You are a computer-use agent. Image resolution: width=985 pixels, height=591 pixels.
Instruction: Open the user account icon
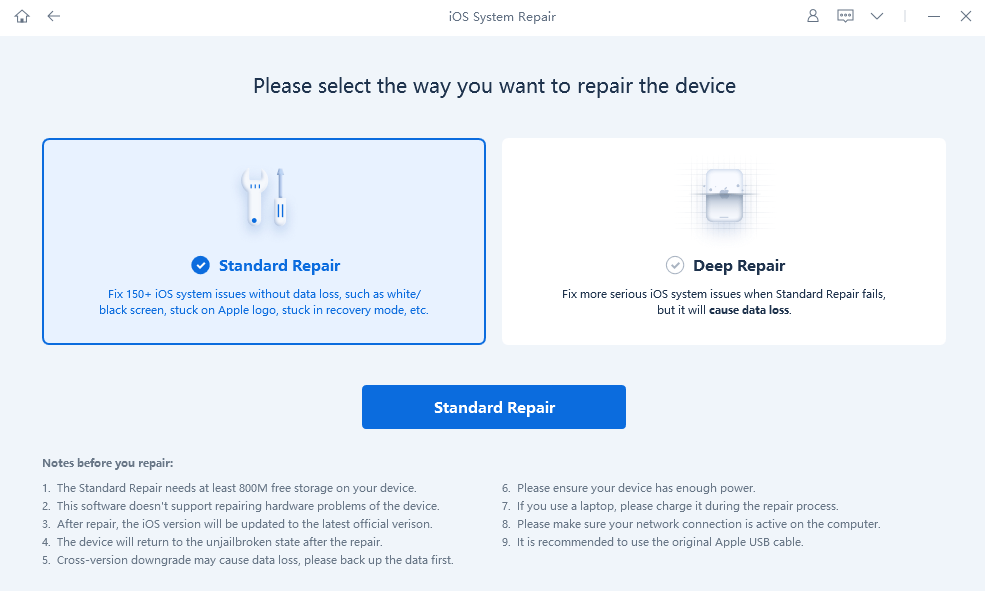click(813, 17)
